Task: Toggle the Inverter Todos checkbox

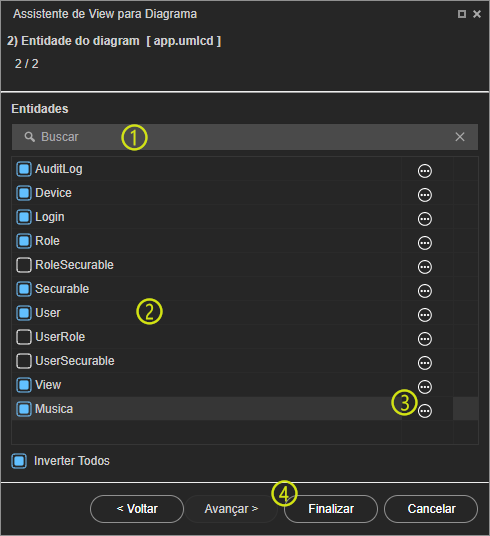Action: click(x=19, y=461)
